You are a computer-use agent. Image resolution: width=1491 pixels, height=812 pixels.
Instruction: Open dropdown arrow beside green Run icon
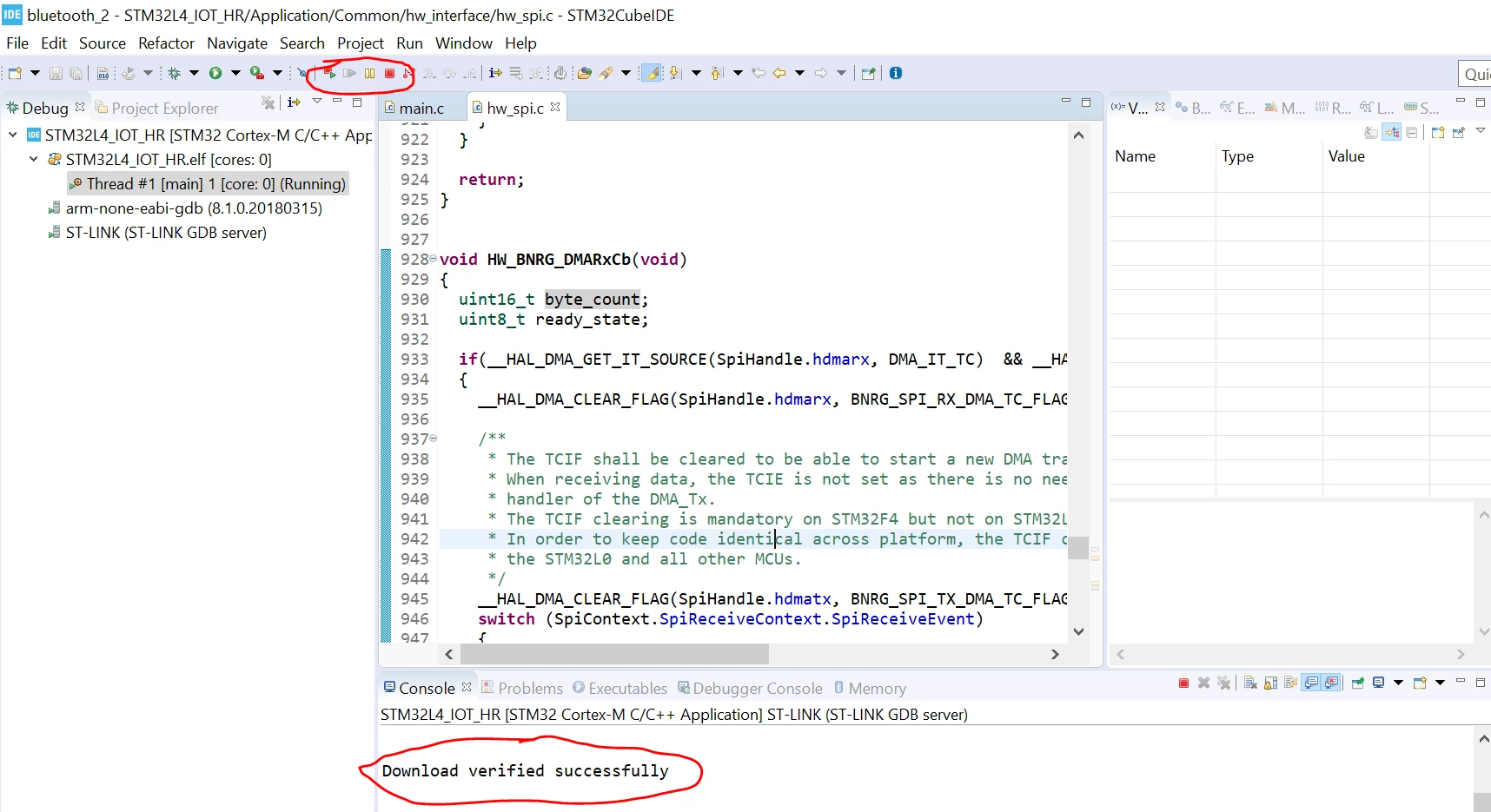pyautogui.click(x=235, y=73)
